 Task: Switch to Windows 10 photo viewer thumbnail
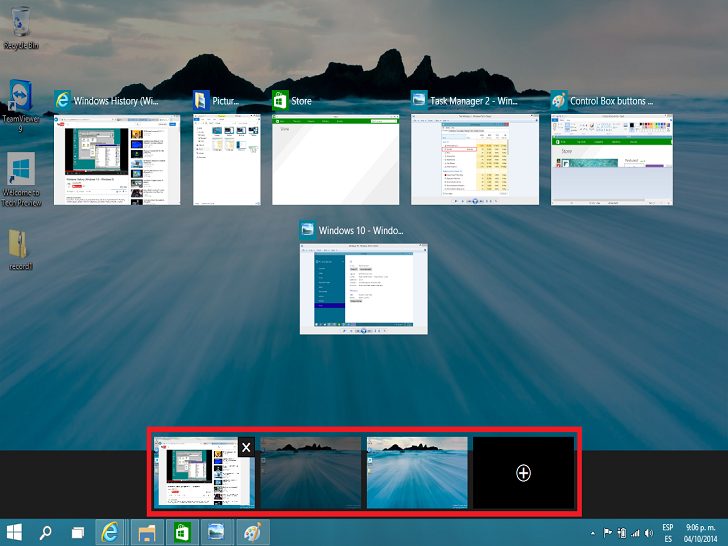[364, 289]
